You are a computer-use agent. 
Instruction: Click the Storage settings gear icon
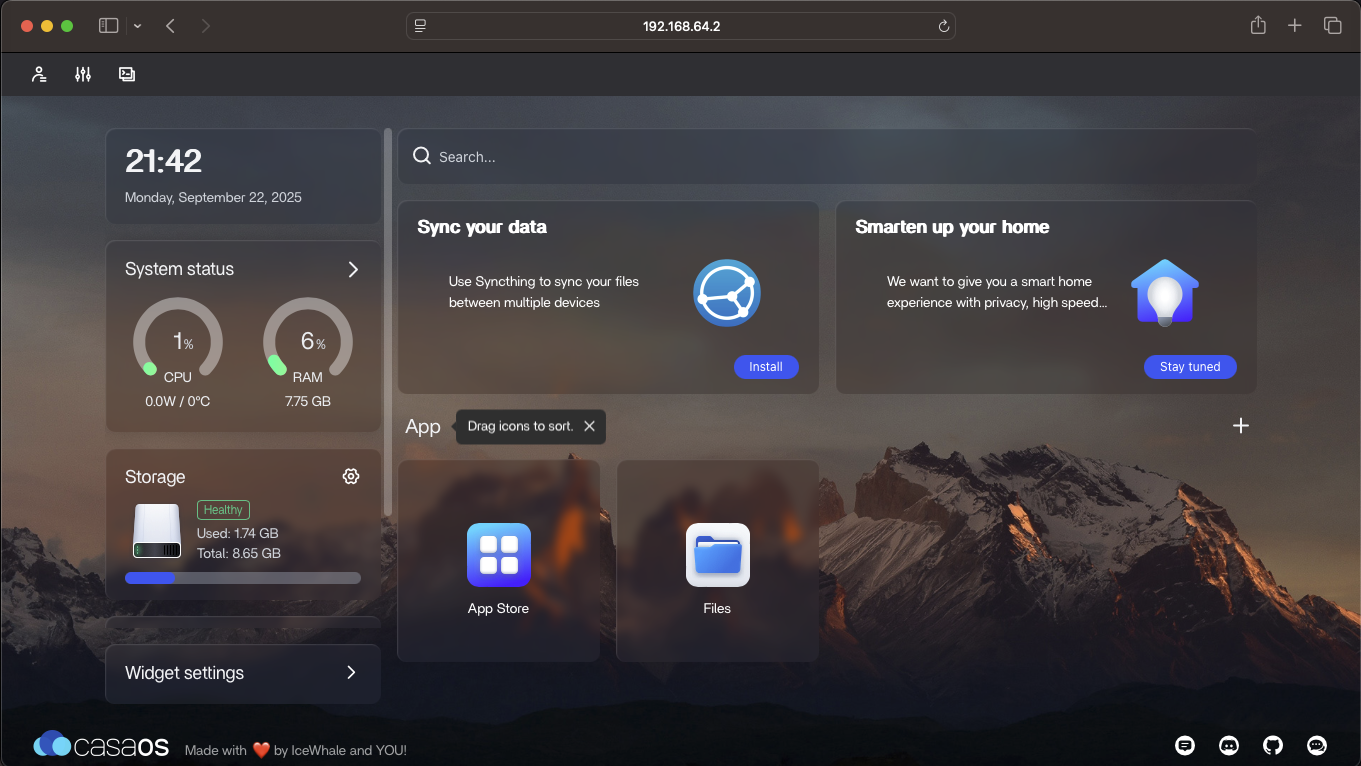(x=351, y=477)
